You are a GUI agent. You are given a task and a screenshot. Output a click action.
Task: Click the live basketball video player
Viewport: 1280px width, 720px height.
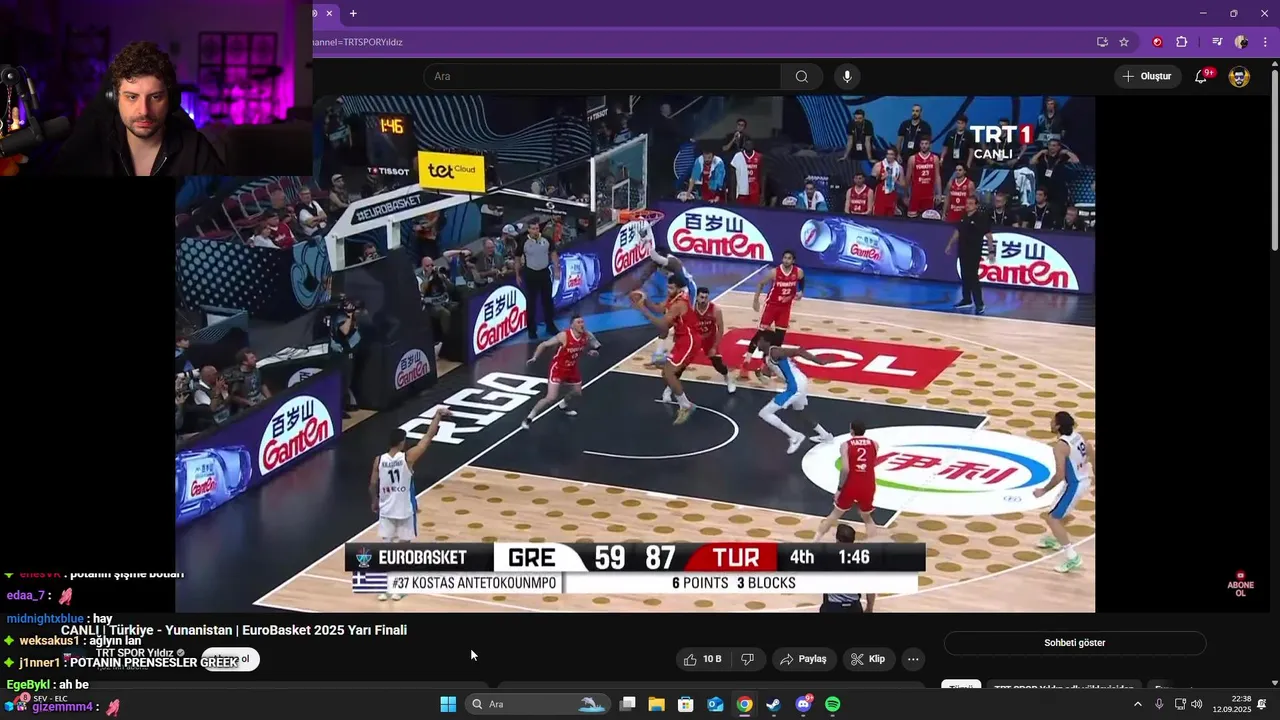635,354
